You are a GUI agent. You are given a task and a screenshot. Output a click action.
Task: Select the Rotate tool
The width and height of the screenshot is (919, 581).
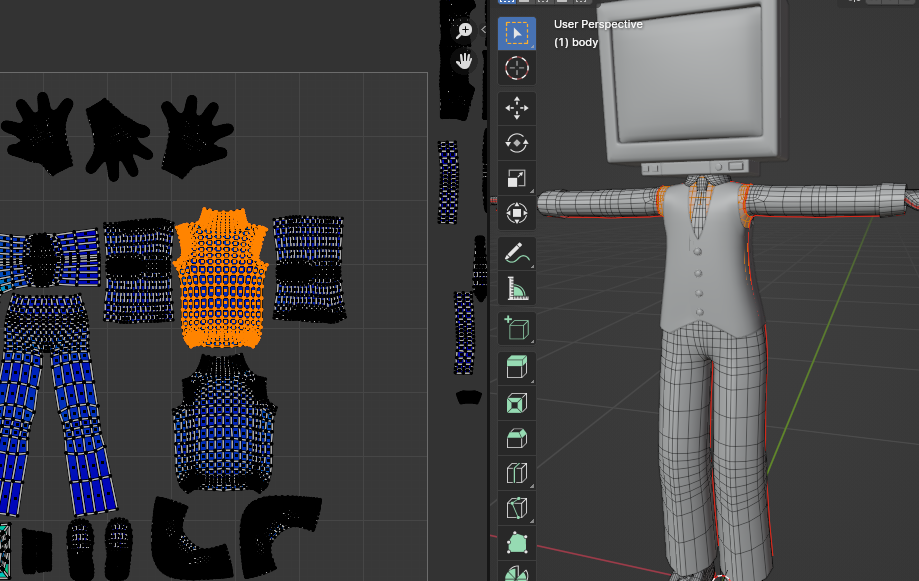(516, 143)
